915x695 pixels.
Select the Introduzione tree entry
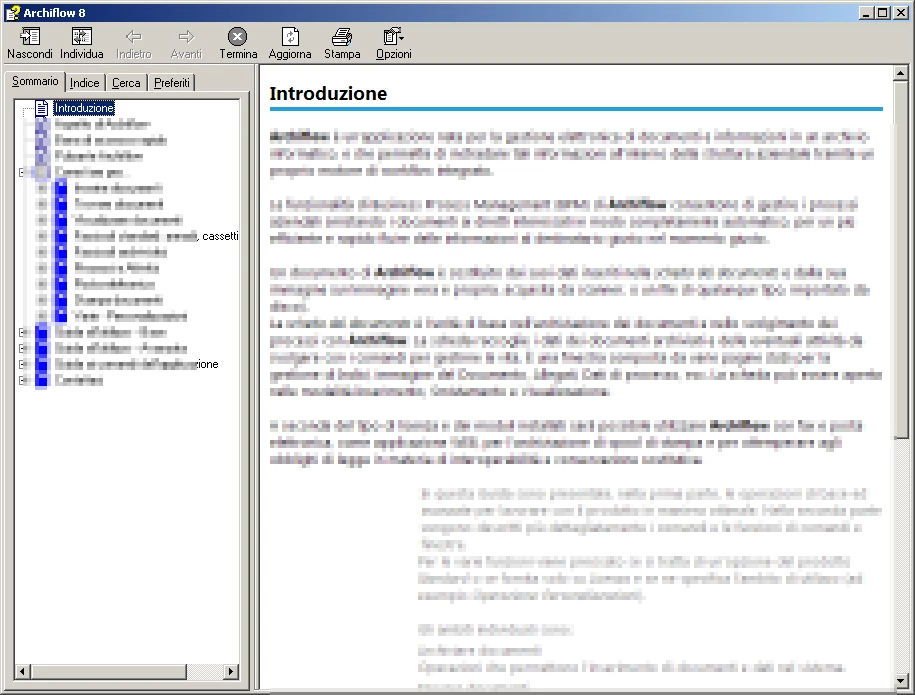point(84,108)
